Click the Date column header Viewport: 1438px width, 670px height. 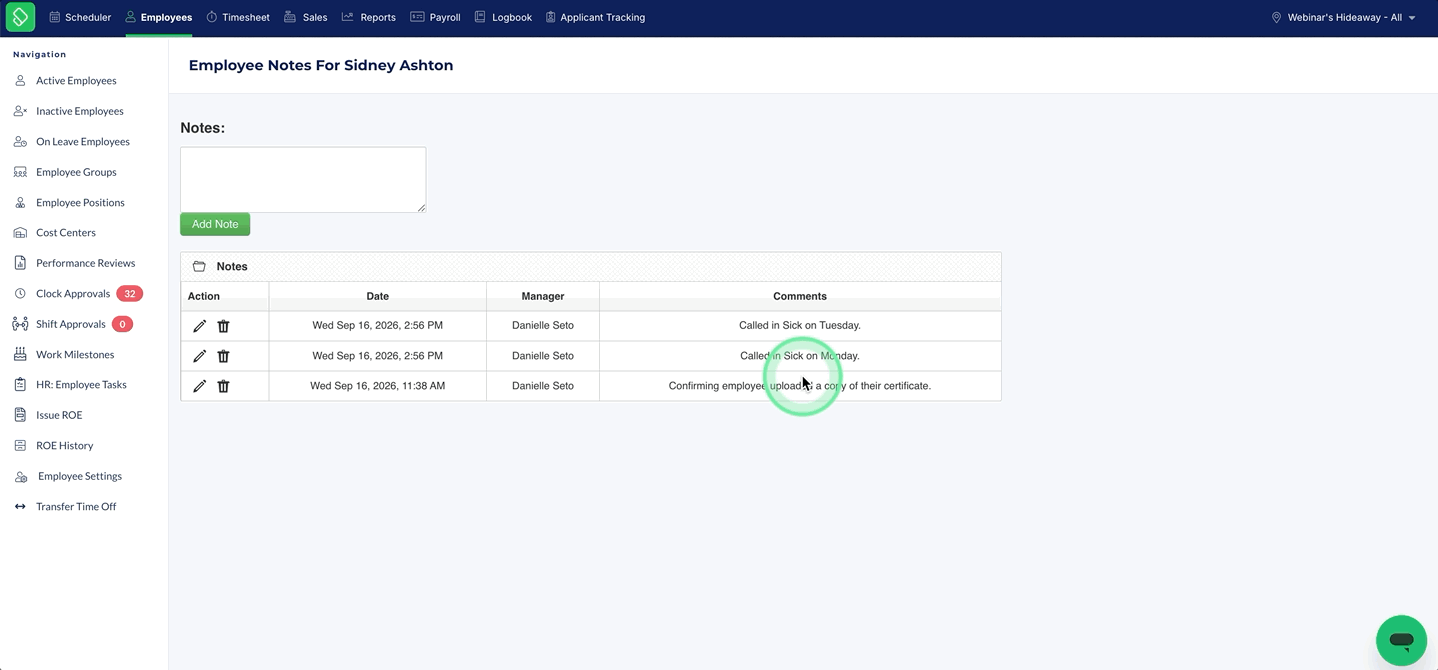point(377,296)
